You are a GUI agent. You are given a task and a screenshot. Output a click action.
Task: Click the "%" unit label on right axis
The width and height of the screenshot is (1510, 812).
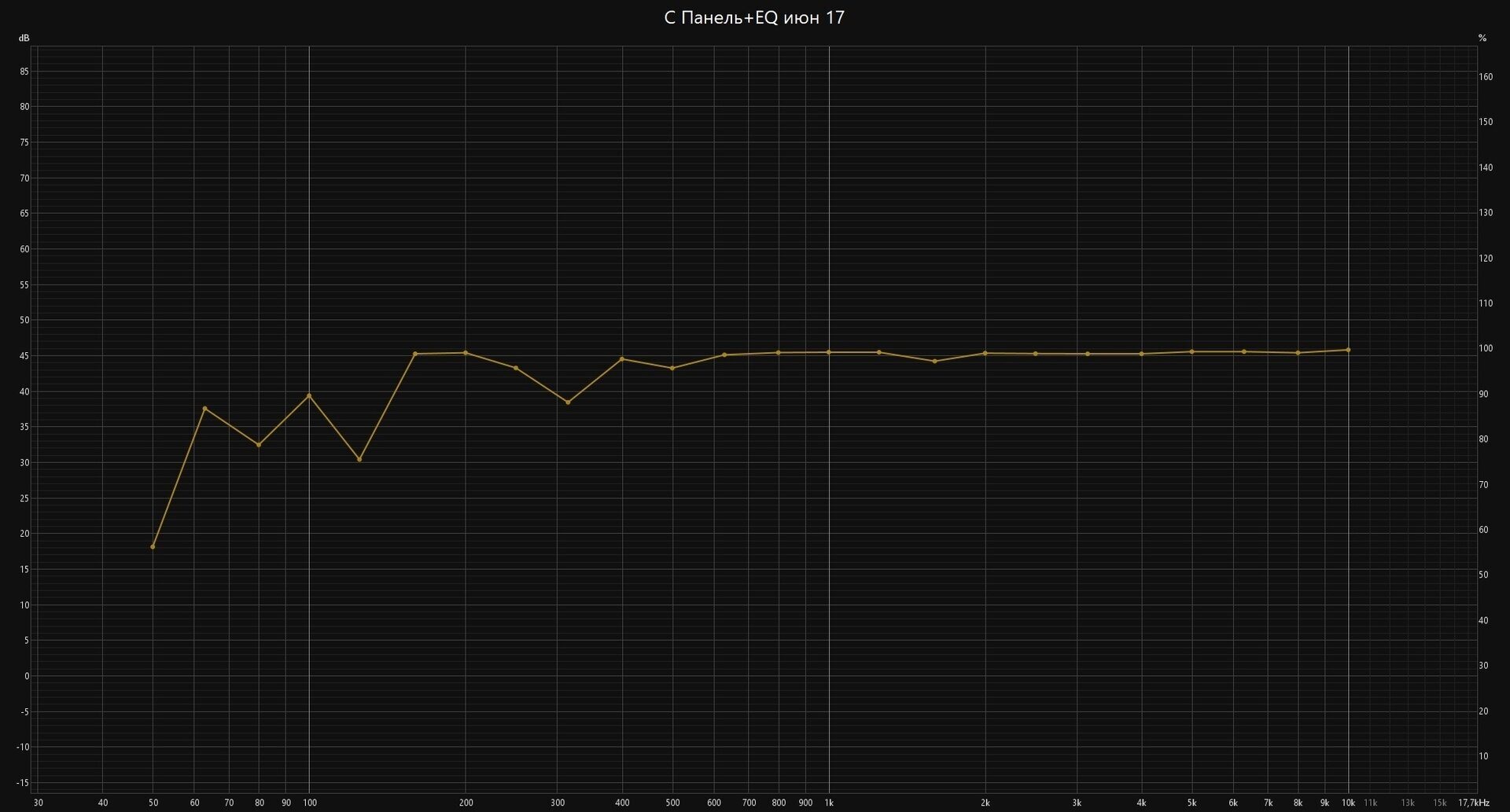pyautogui.click(x=1482, y=38)
